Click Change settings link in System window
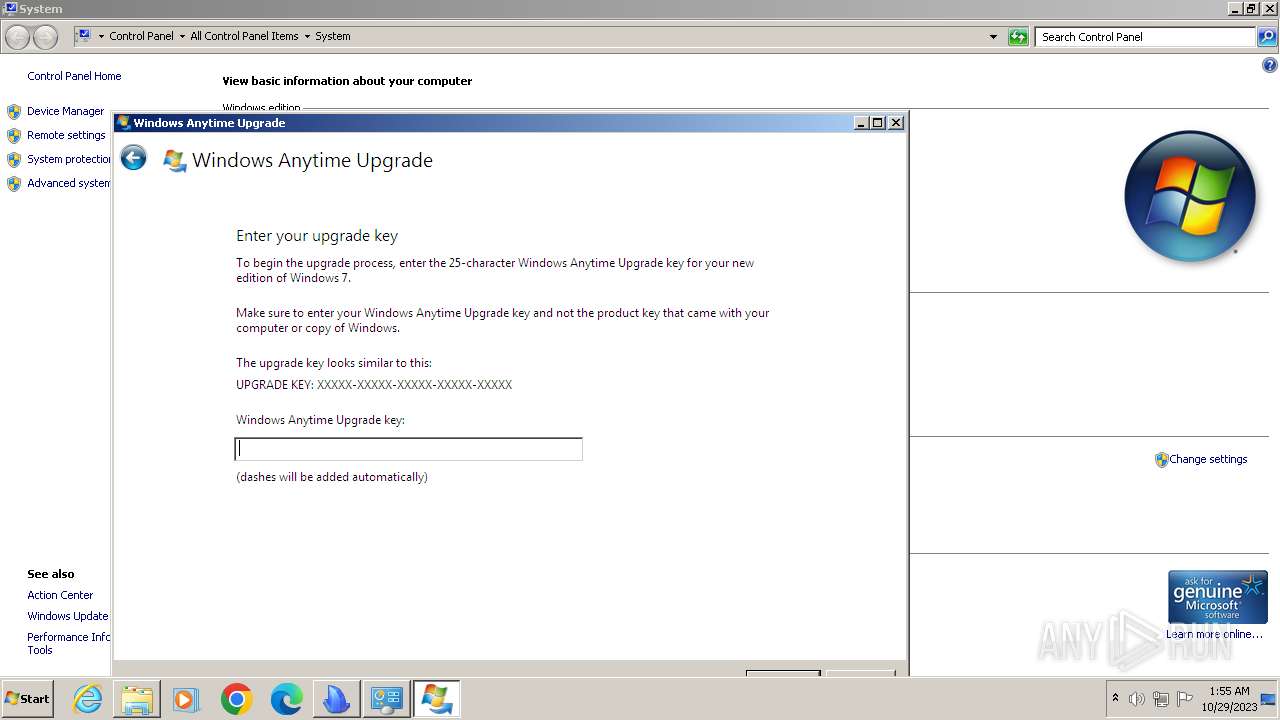This screenshot has height=720, width=1280. click(1208, 459)
